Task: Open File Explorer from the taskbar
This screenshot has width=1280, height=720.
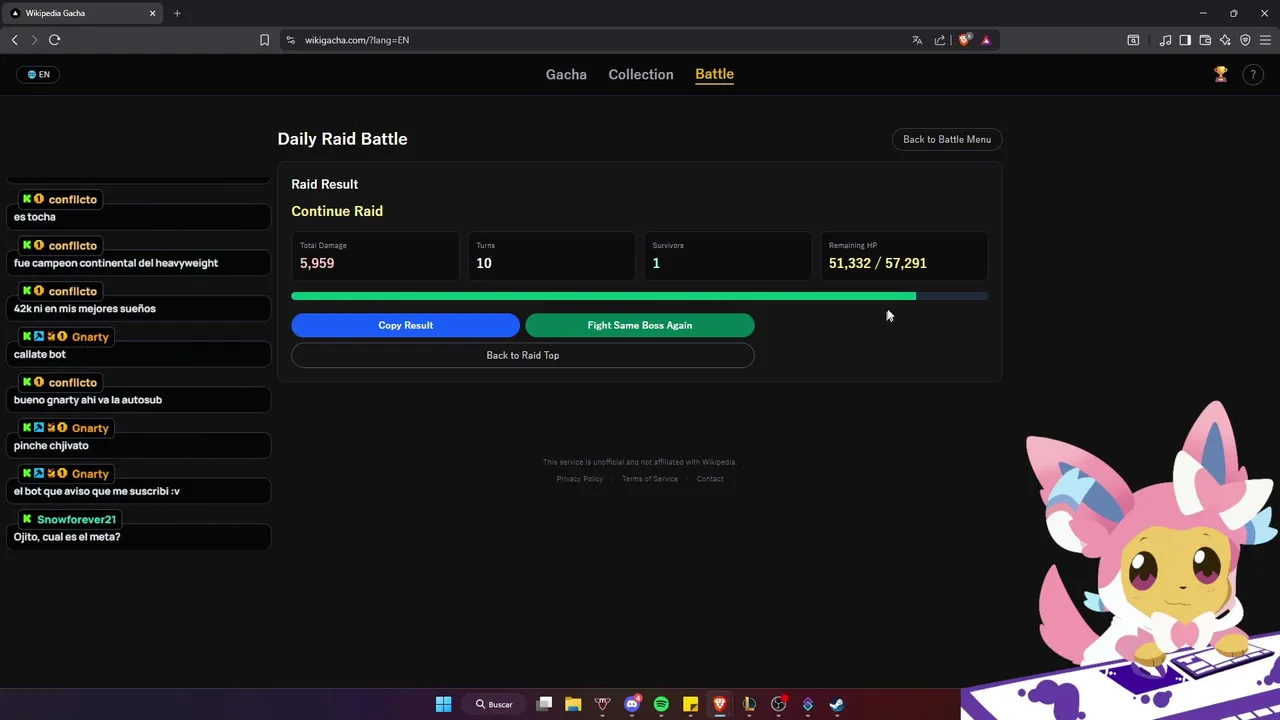Action: tap(573, 704)
